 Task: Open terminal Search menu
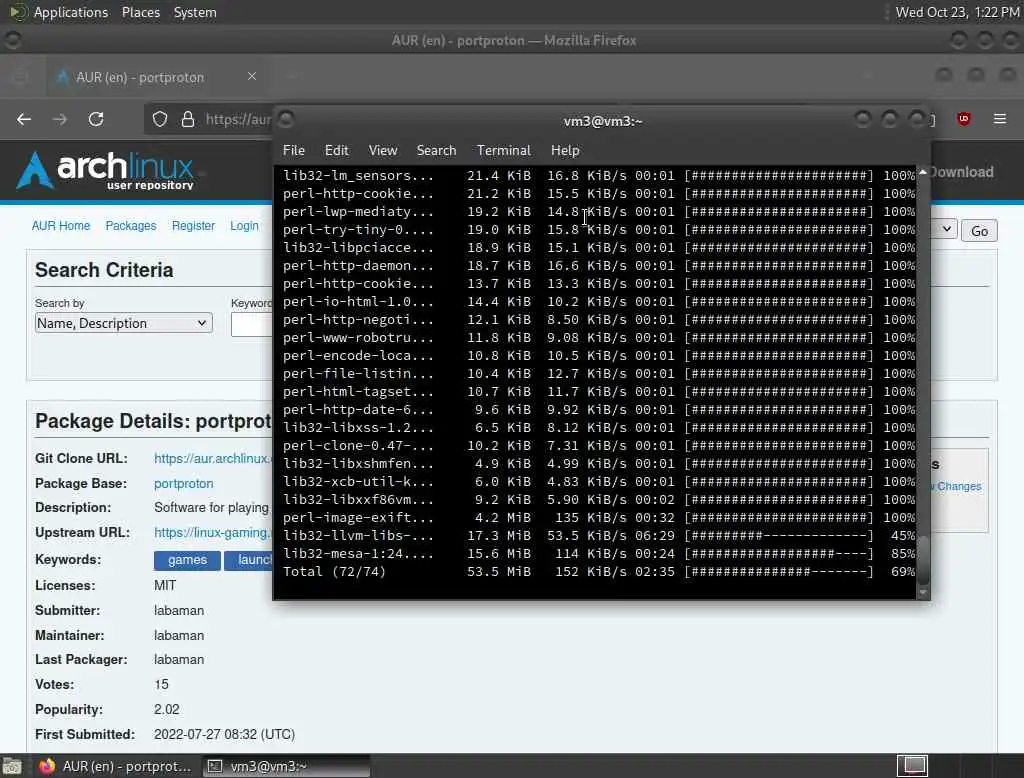[x=436, y=150]
